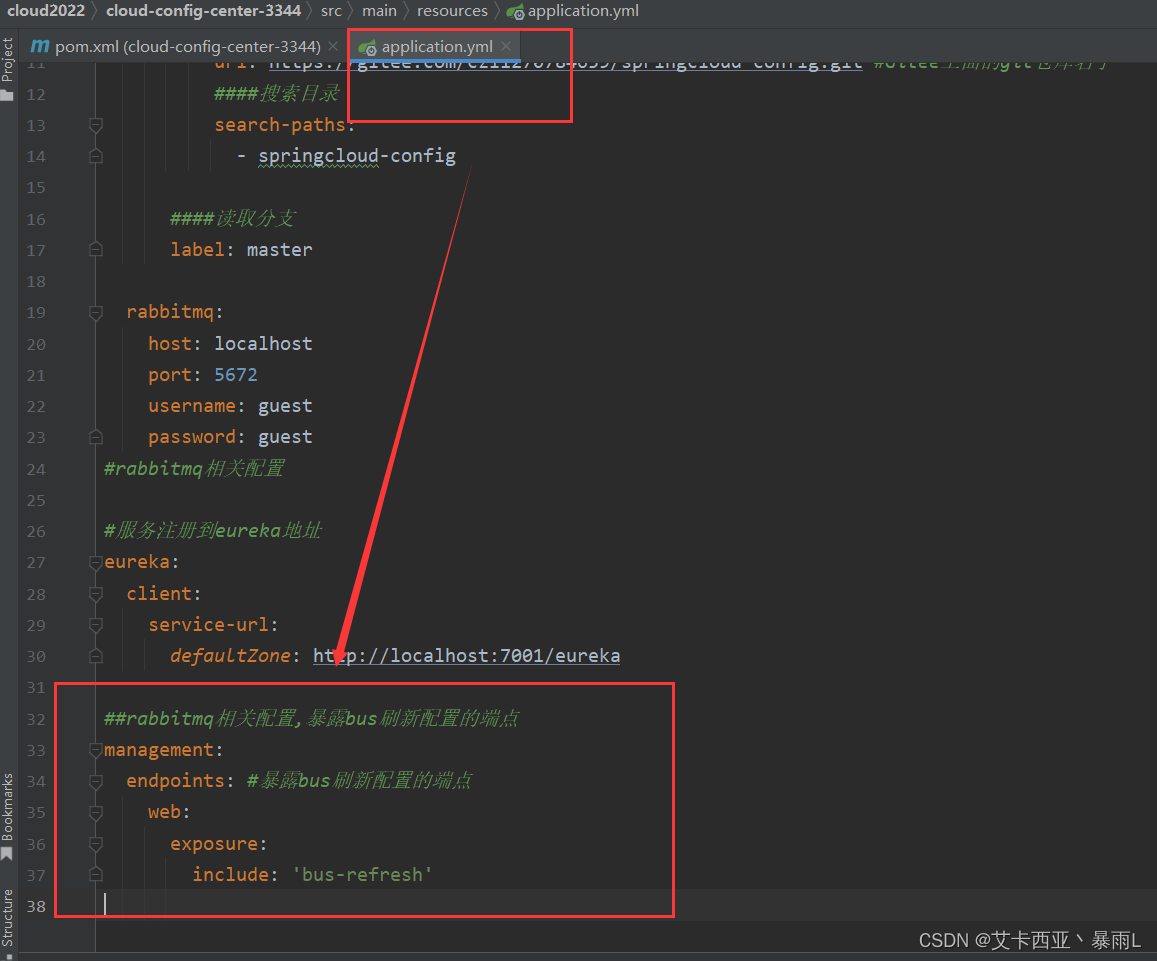Click the endpoints key
Viewport: 1157px width, 961px height.
[175, 781]
